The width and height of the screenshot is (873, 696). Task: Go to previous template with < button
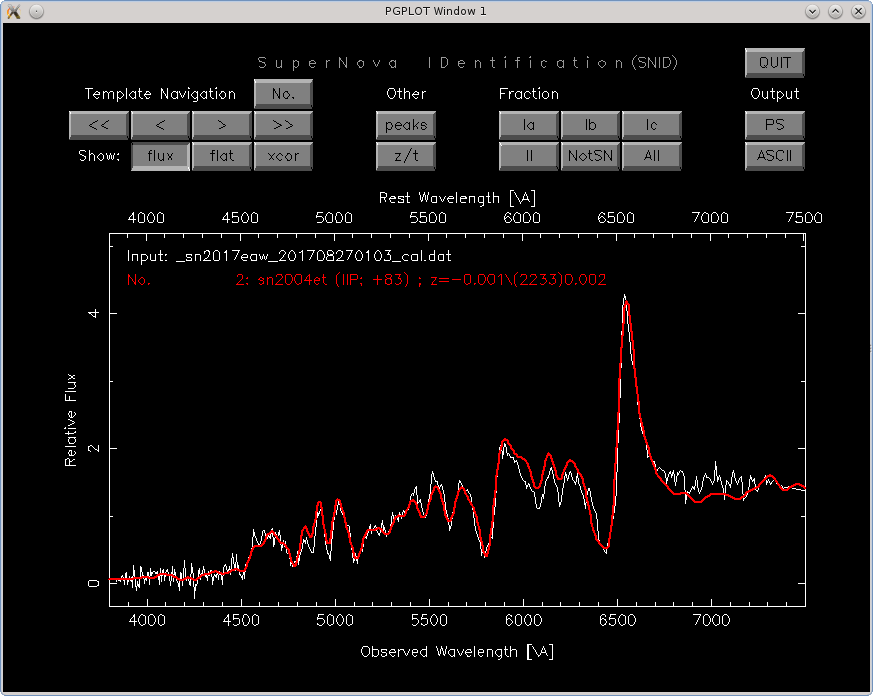(x=159, y=125)
